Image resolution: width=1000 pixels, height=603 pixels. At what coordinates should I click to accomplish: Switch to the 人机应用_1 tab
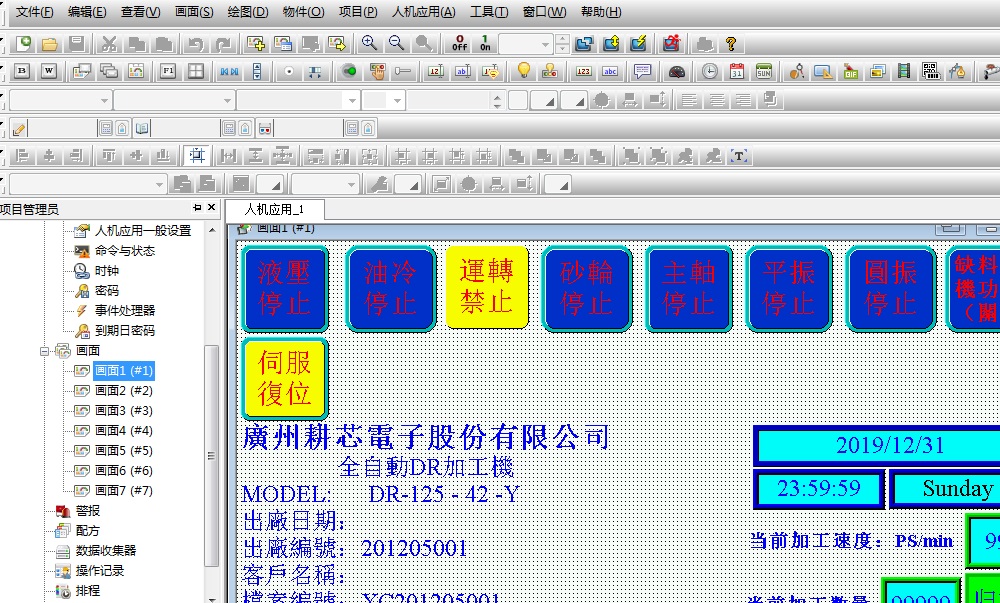click(x=273, y=209)
